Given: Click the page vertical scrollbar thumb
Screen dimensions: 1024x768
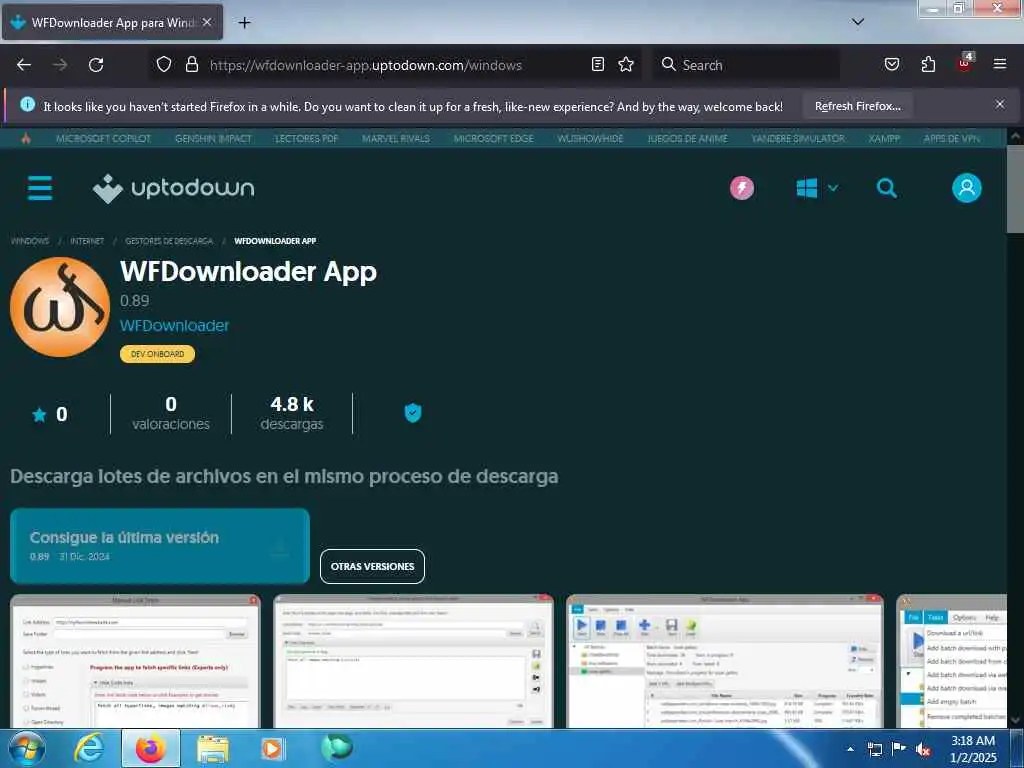Looking at the screenshot, I should point(1014,189).
